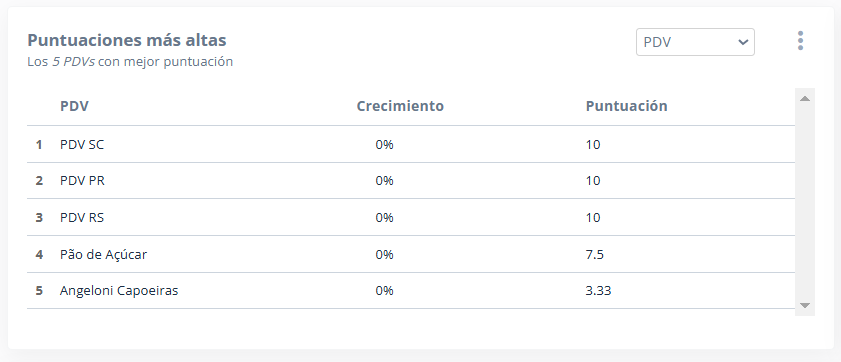This screenshot has width=841, height=362.
Task: Click the Puntuaciones más altas title
Action: pyautogui.click(x=127, y=40)
